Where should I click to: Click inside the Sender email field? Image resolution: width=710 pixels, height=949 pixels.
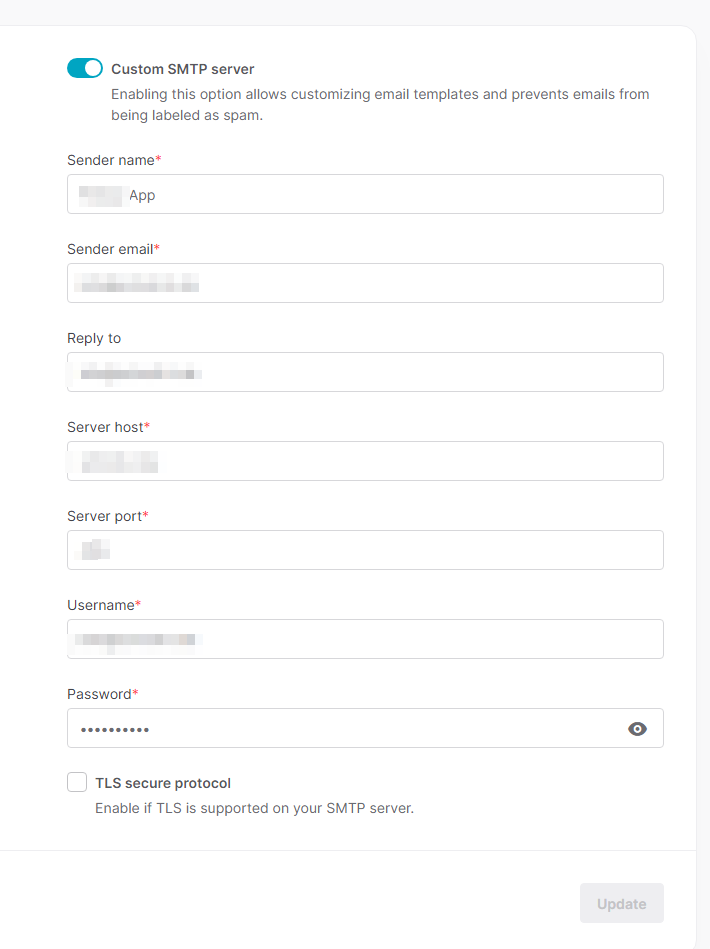point(365,283)
